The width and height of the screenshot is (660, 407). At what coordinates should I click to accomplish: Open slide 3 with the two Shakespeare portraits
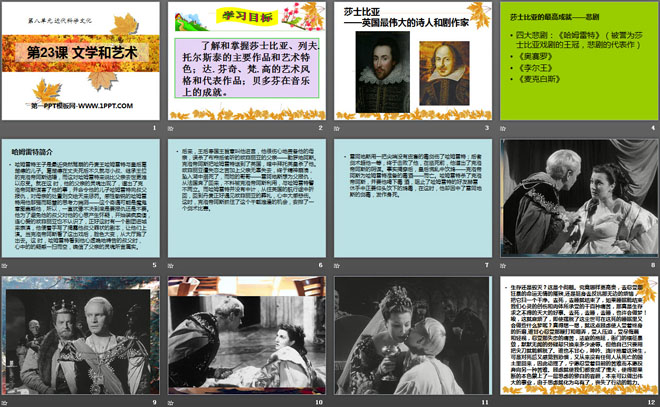pos(413,61)
